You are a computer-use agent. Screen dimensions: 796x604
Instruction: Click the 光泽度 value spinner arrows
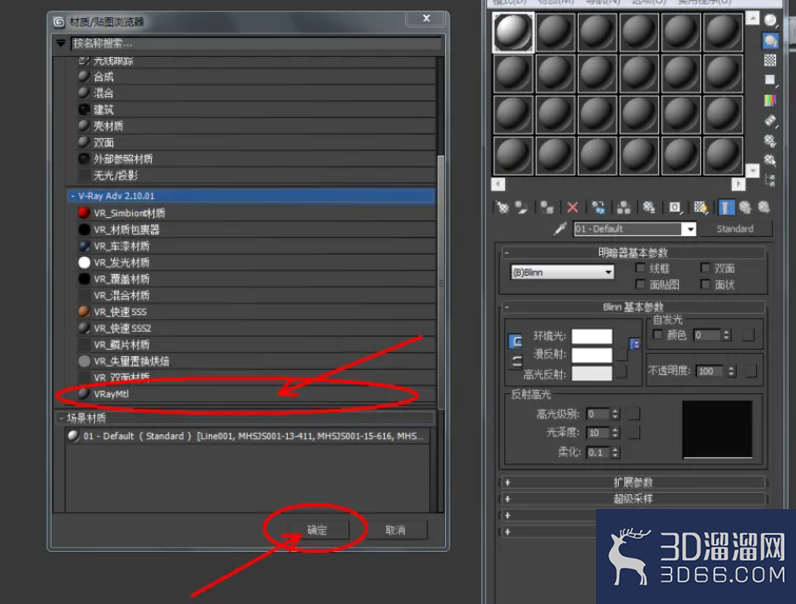tap(615, 432)
